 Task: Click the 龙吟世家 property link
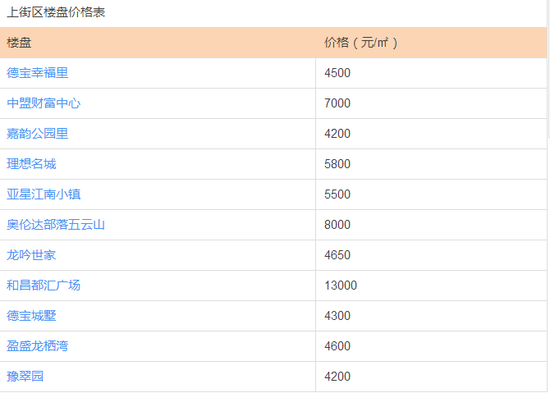click(x=31, y=255)
